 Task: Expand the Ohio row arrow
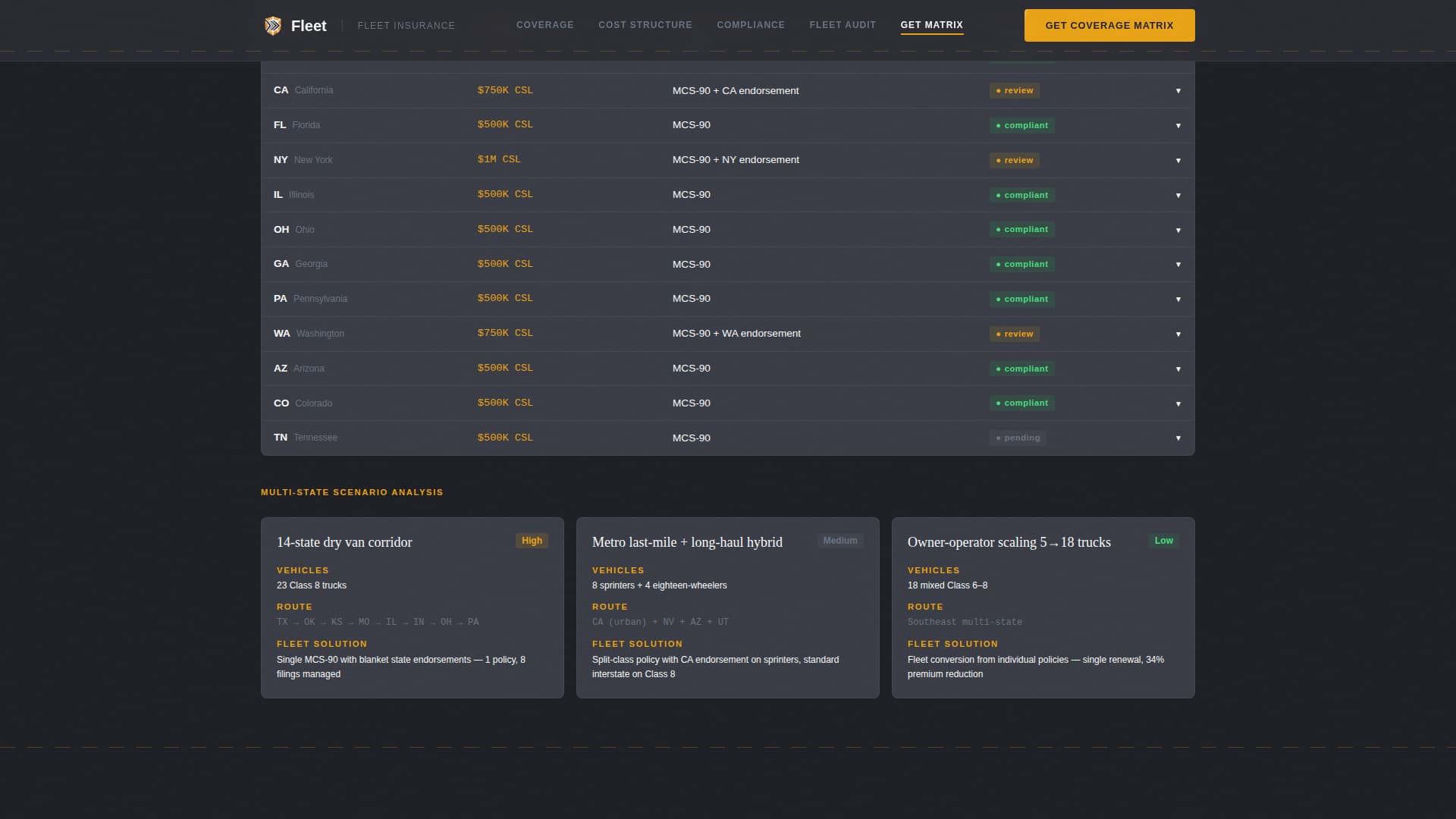pos(1178,231)
